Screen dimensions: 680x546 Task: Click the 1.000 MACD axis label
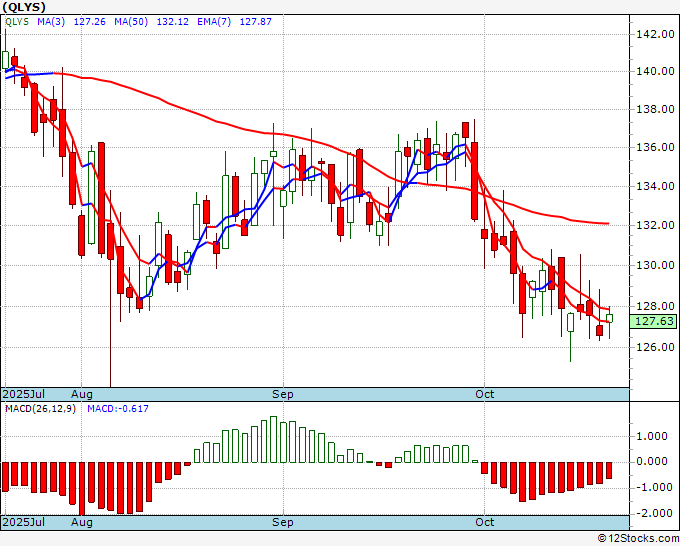653,436
